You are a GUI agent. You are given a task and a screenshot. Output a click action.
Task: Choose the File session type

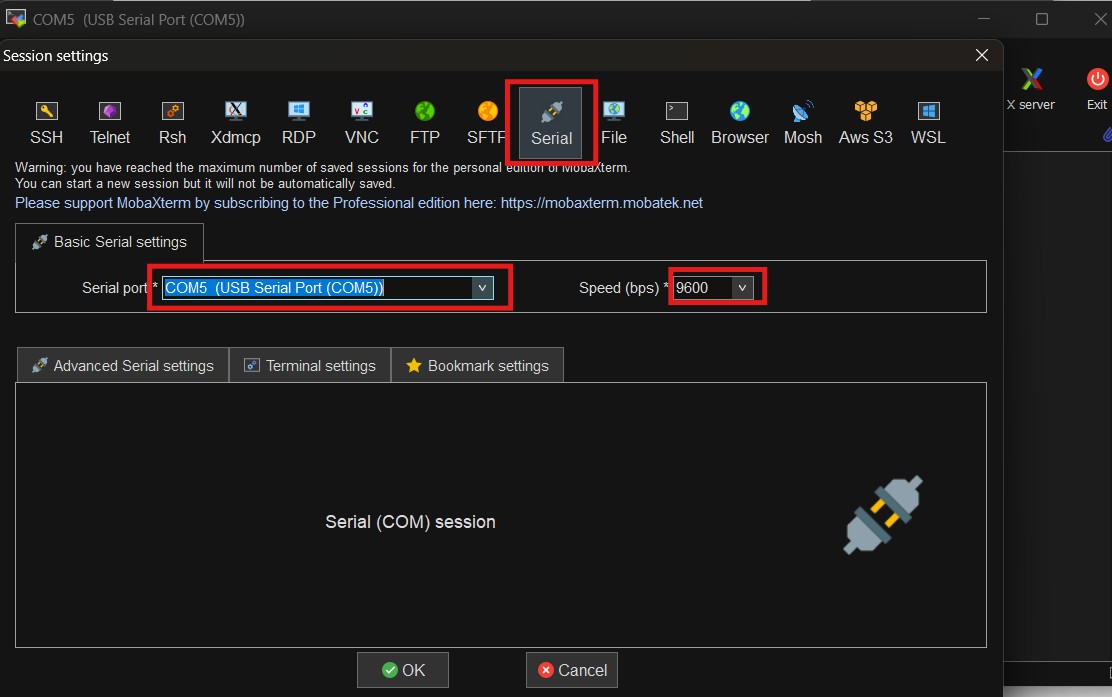tap(614, 123)
